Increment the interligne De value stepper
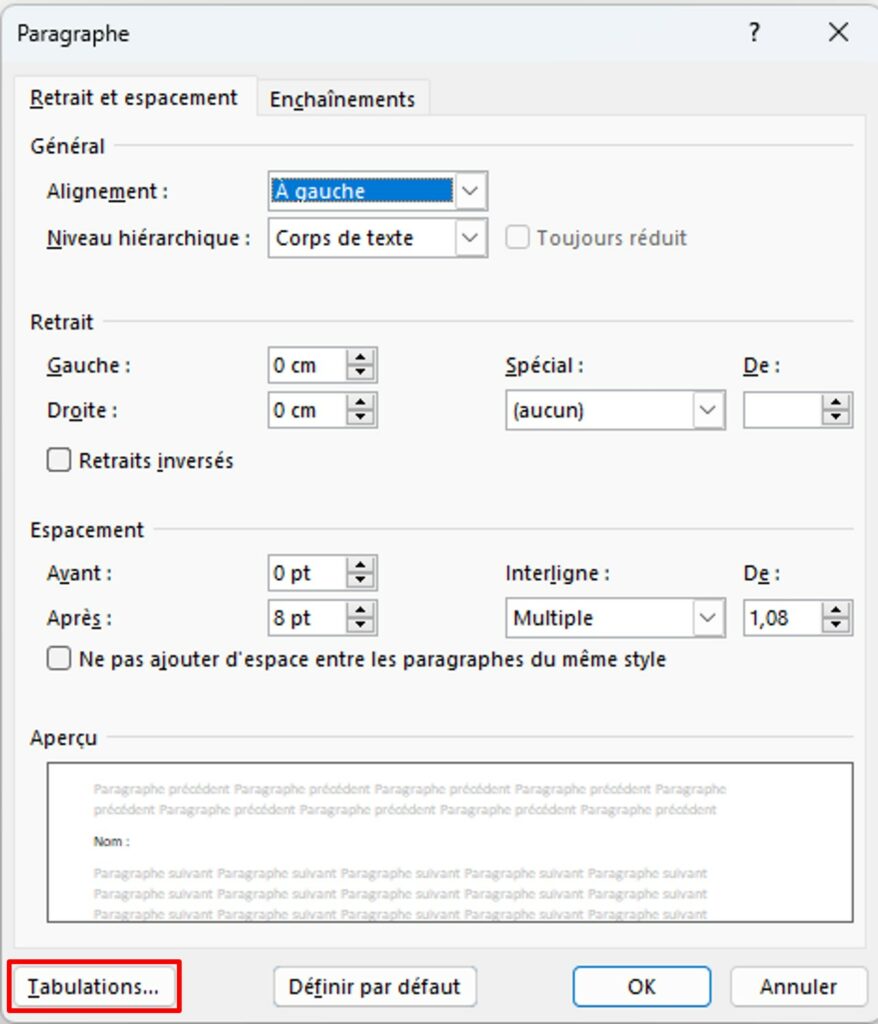This screenshot has height=1024, width=878. (x=836, y=612)
